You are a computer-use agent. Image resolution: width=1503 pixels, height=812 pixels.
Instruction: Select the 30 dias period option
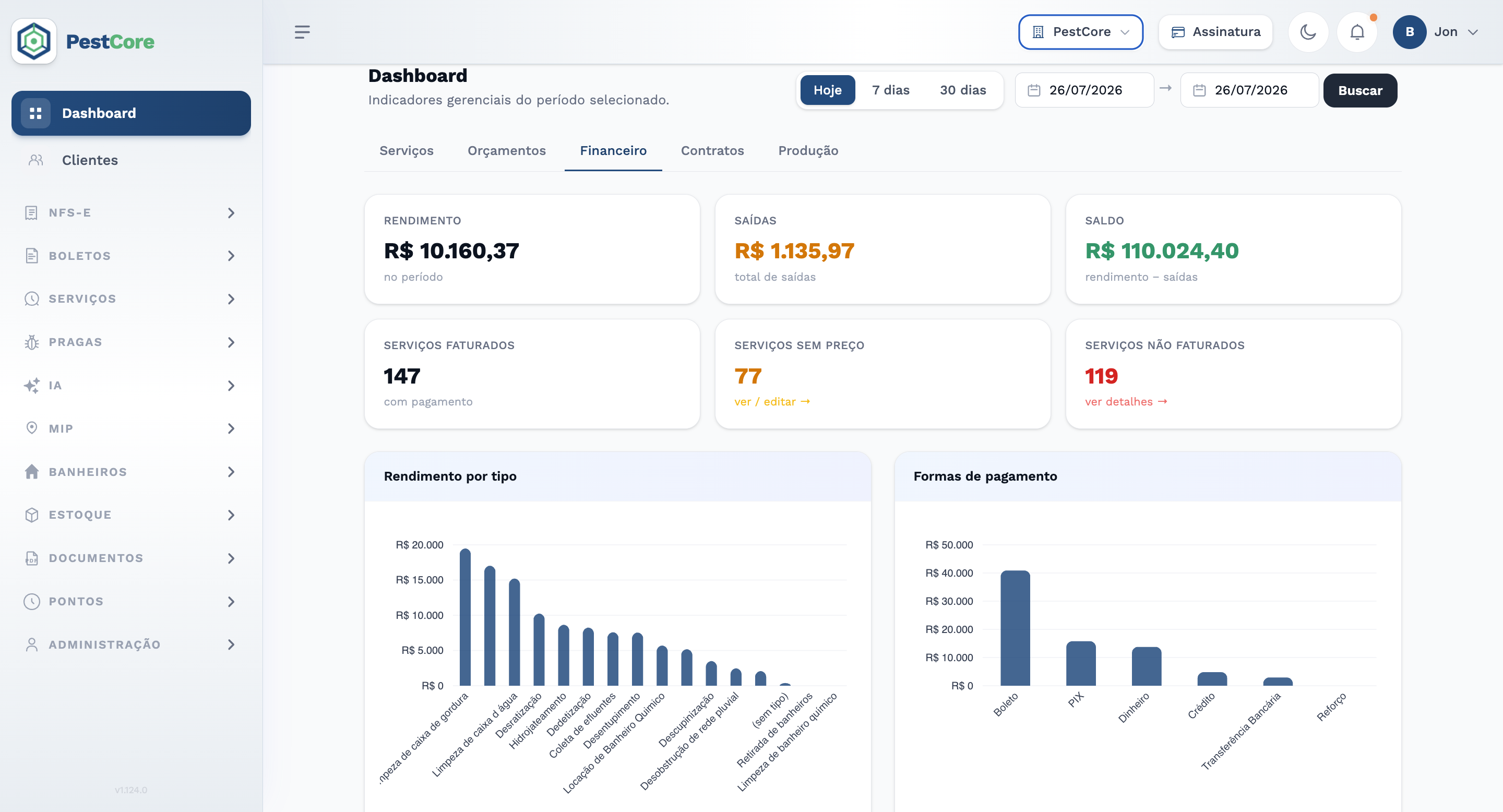963,90
